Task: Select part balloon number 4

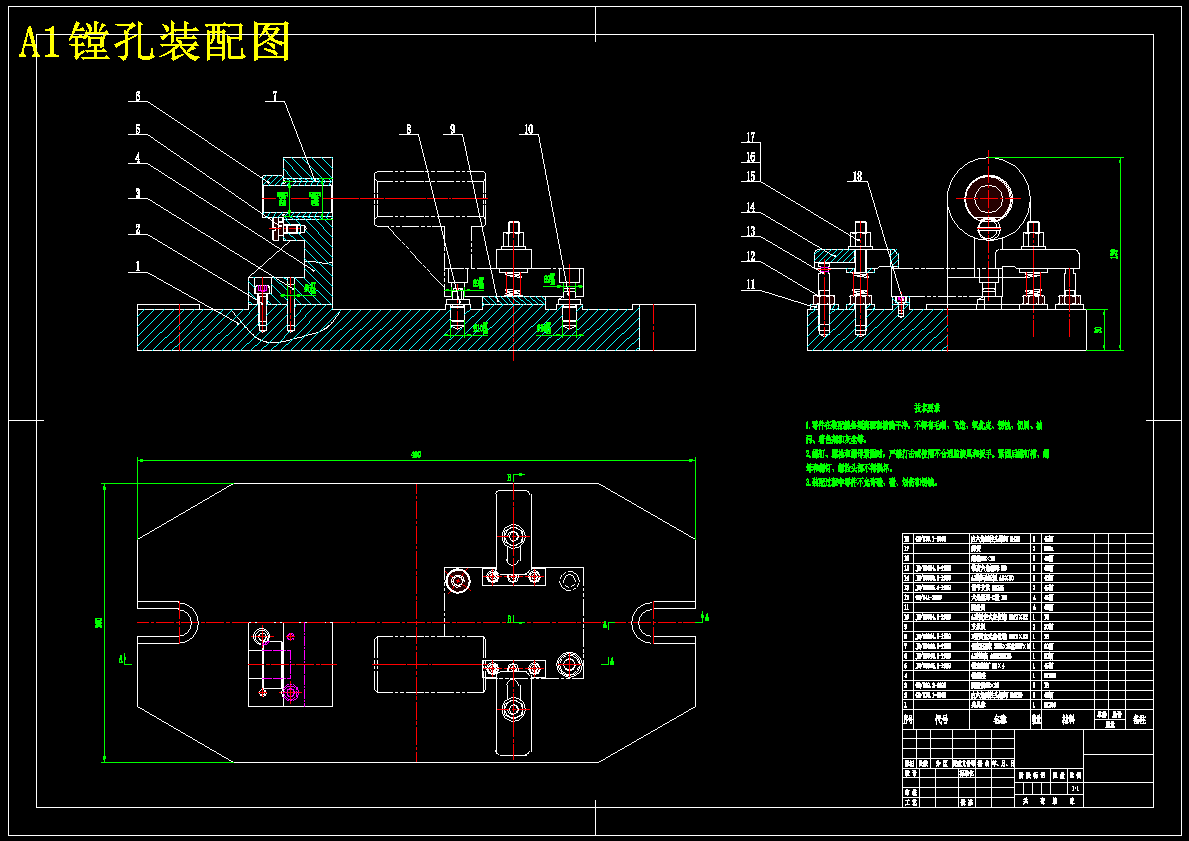Action: (x=137, y=158)
